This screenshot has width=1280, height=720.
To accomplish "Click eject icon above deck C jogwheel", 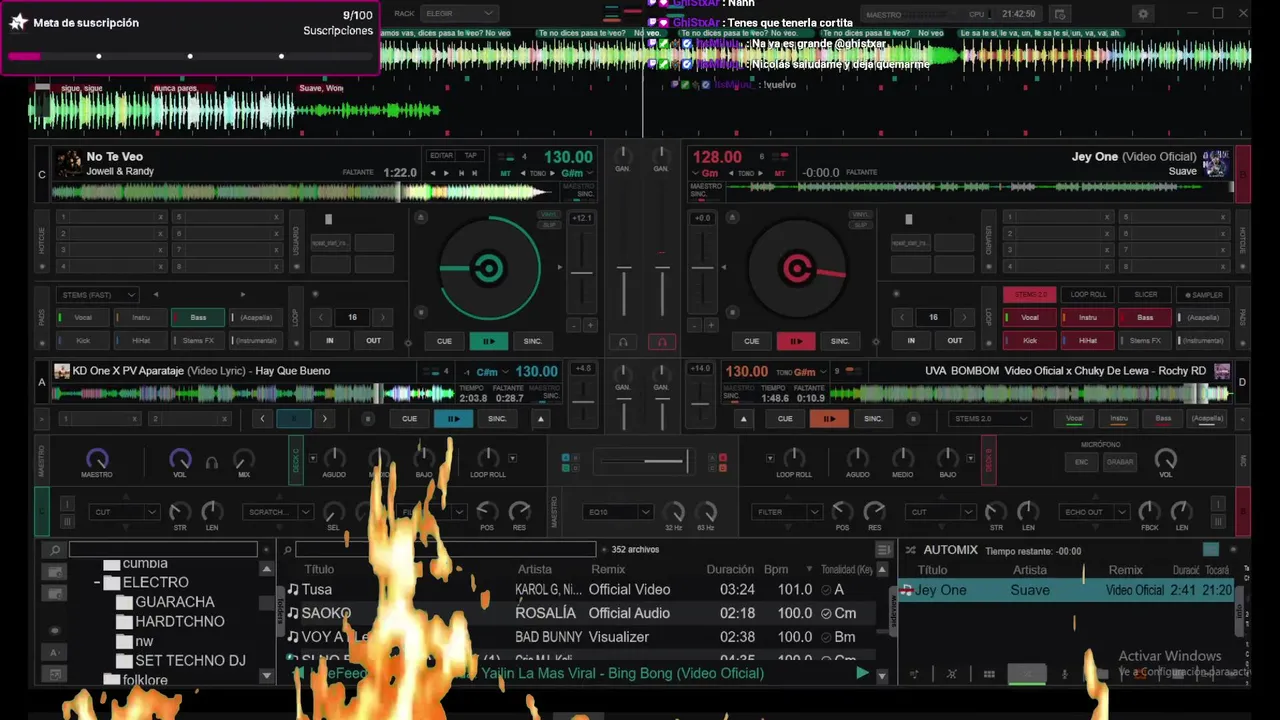I will [x=421, y=217].
